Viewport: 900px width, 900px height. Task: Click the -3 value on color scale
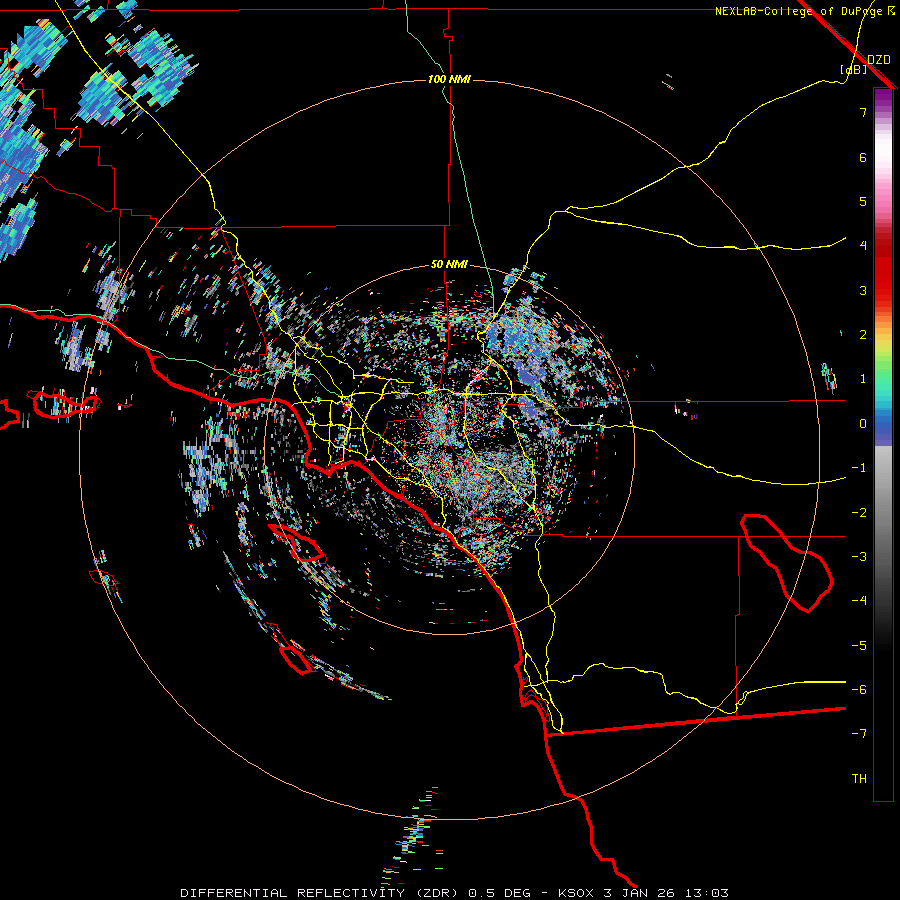[x=859, y=557]
